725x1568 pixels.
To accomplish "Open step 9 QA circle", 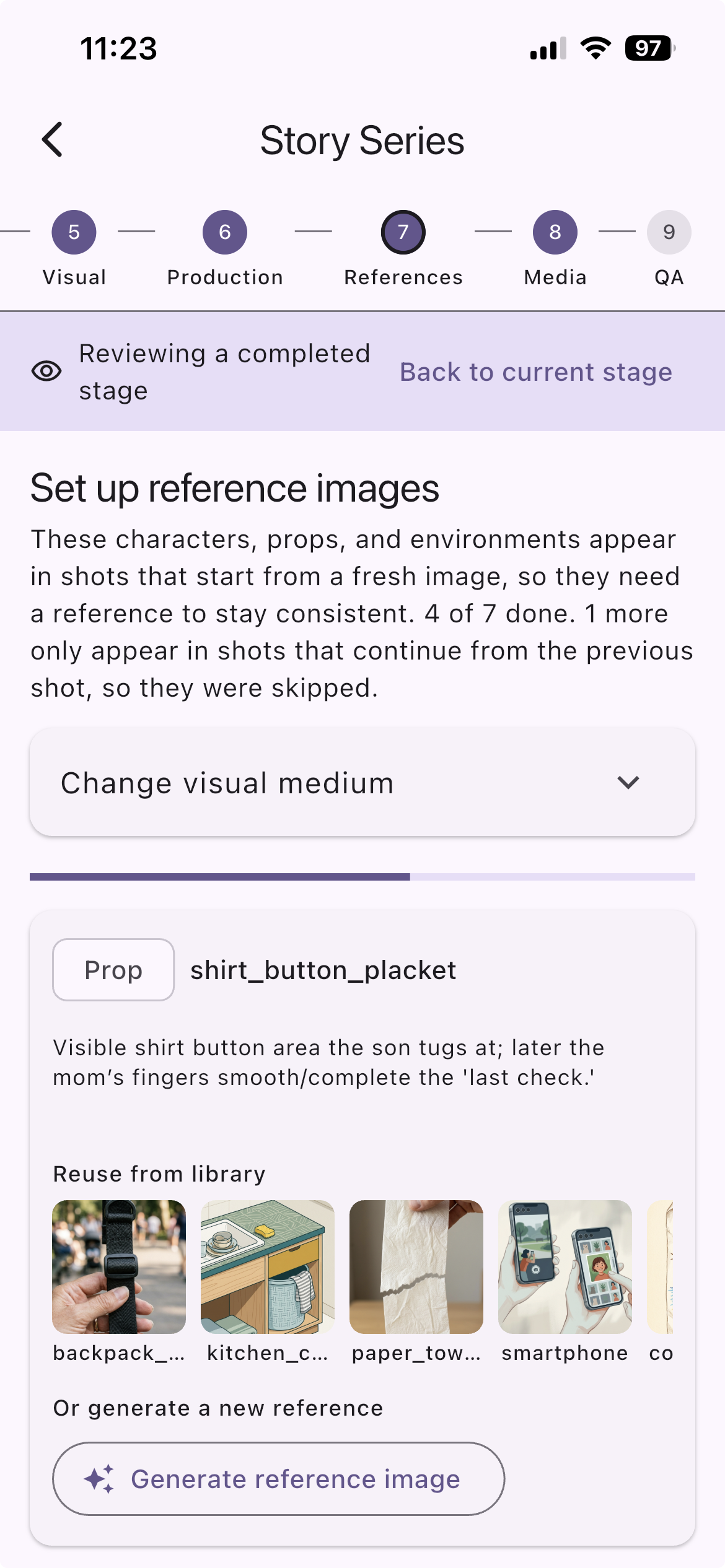I will (x=669, y=232).
